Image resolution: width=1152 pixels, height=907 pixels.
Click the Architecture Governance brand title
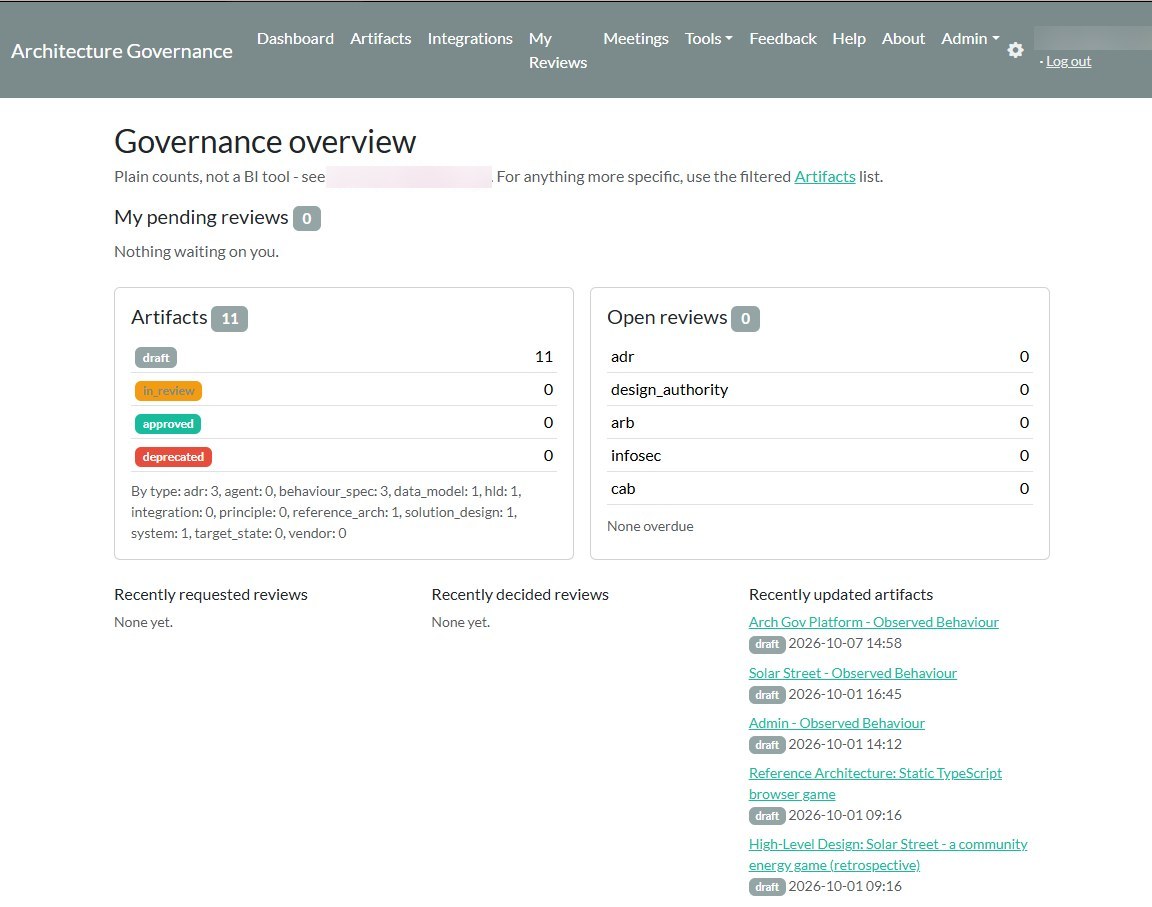pos(122,51)
